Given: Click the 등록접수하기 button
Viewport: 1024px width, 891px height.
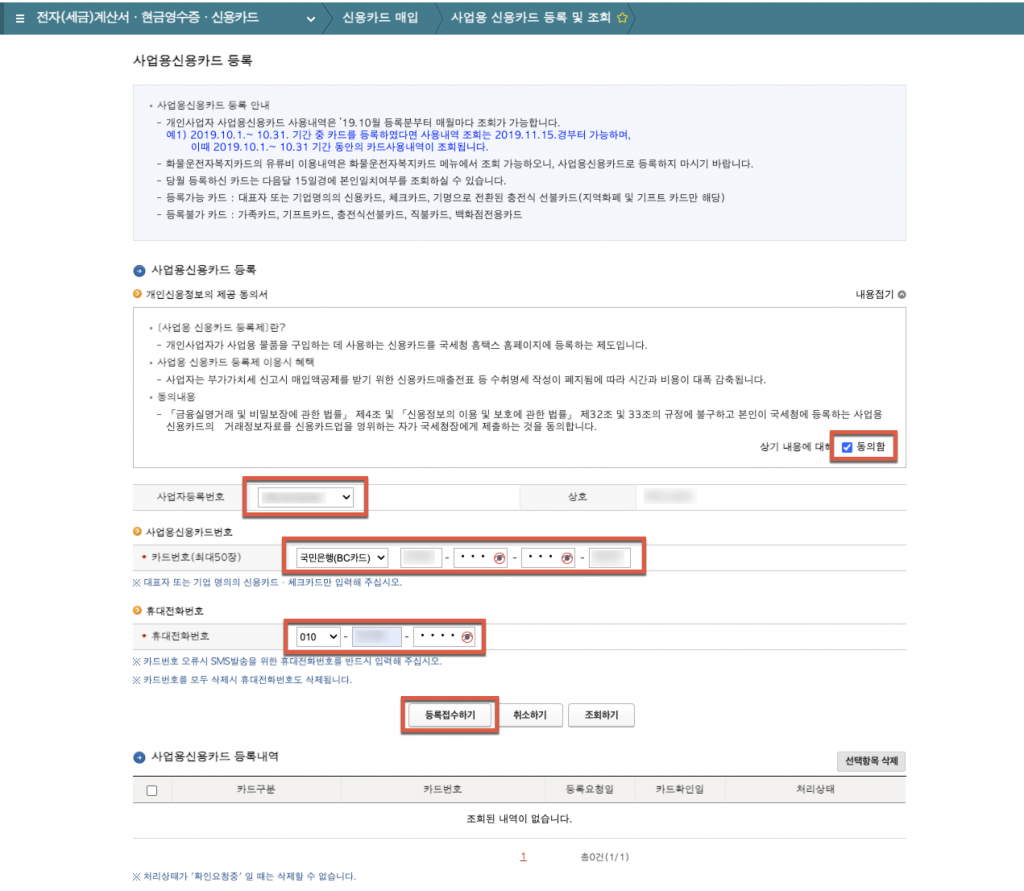Looking at the screenshot, I should tap(450, 715).
